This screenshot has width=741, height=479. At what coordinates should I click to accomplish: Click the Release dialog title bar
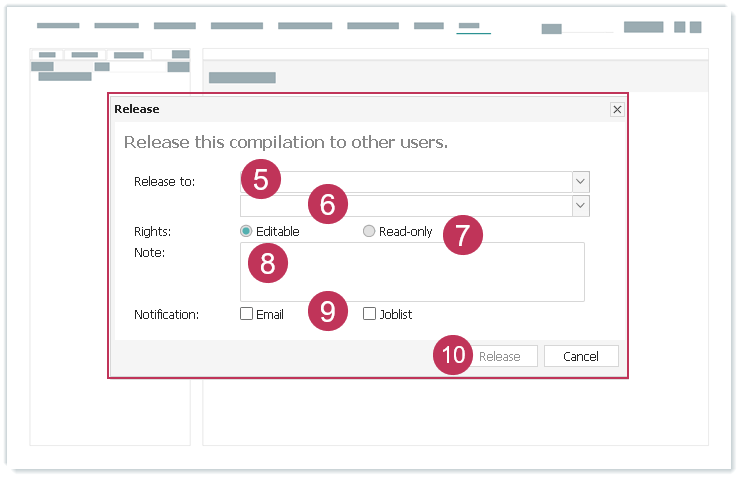(x=360, y=109)
